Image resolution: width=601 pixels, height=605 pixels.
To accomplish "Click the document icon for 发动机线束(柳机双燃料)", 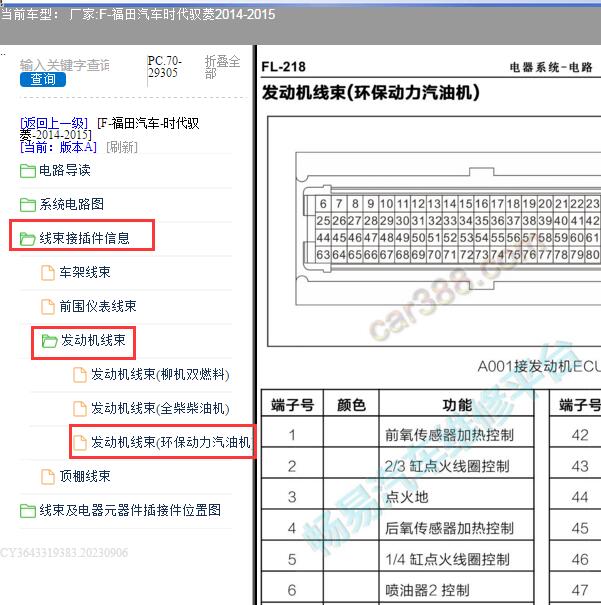I will (x=80, y=375).
